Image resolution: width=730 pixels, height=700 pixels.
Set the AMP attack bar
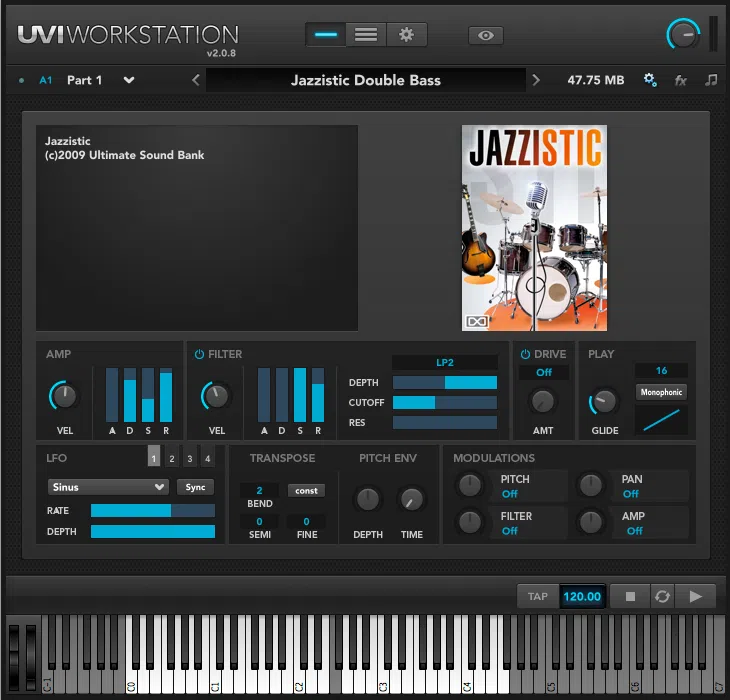(x=112, y=395)
